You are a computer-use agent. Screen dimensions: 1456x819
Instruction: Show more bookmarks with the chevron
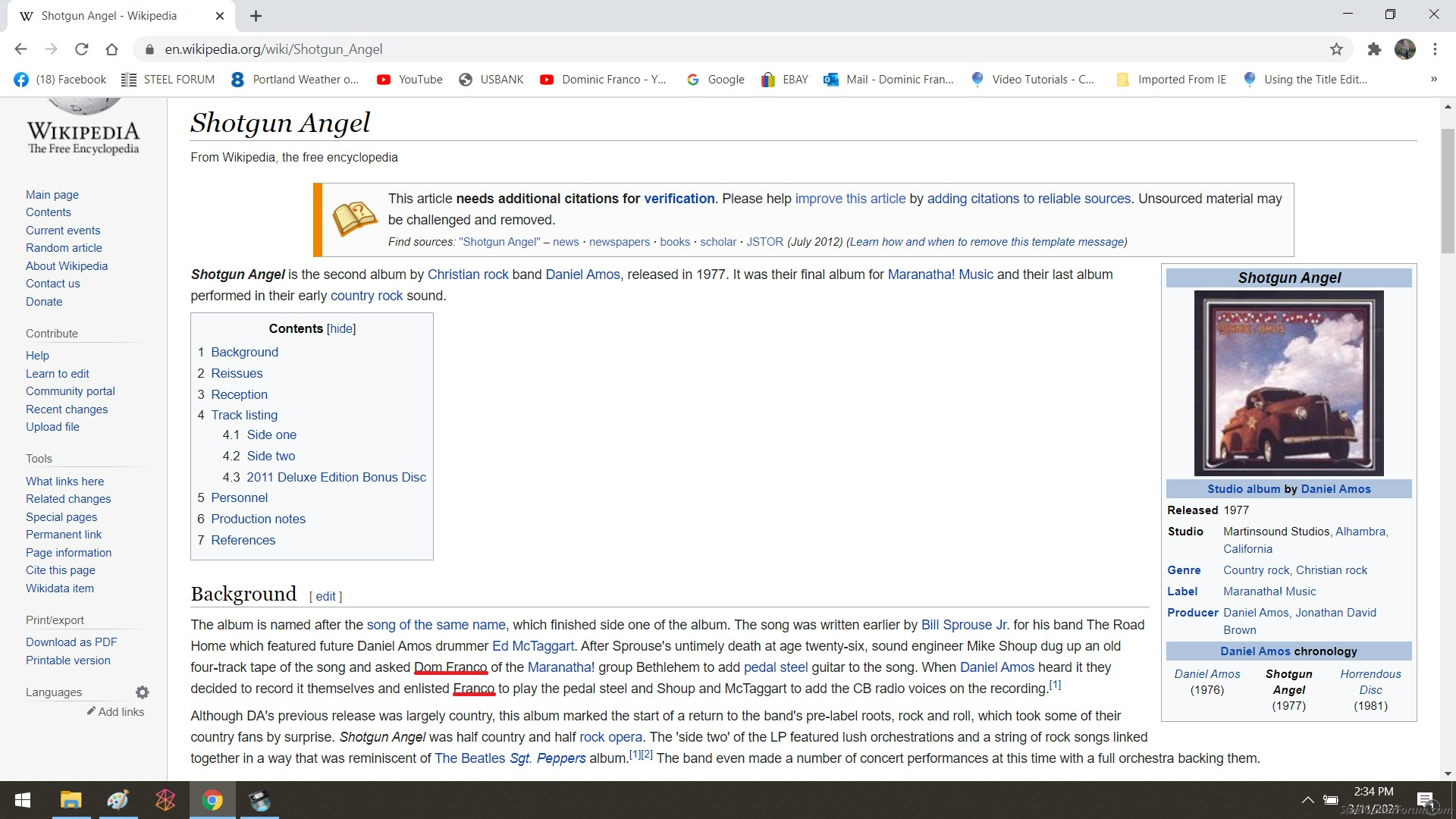(1433, 80)
